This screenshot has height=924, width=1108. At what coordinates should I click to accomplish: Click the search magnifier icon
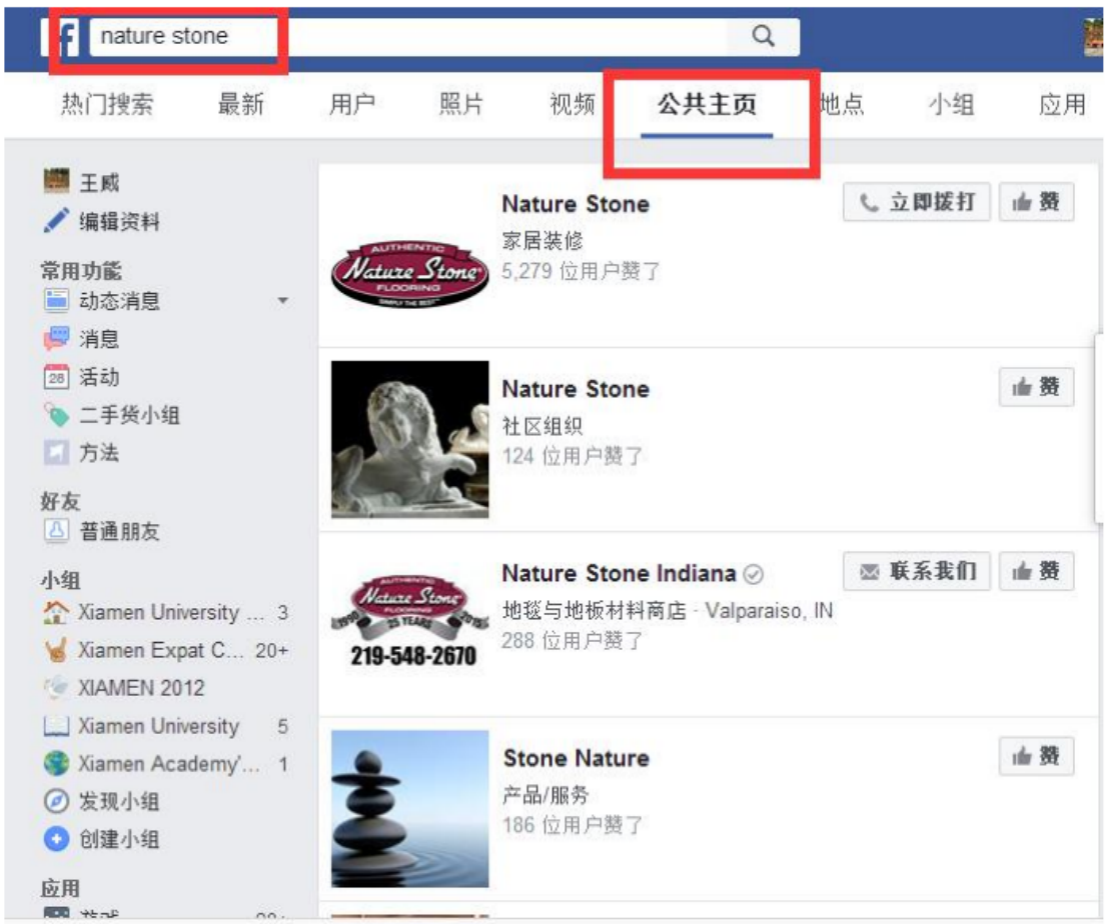coord(762,36)
